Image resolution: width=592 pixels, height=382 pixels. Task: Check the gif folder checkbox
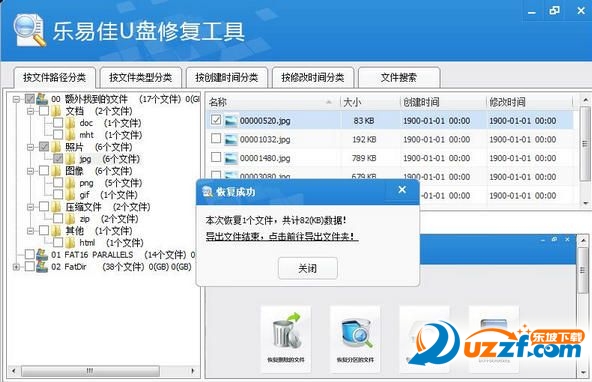point(58,195)
